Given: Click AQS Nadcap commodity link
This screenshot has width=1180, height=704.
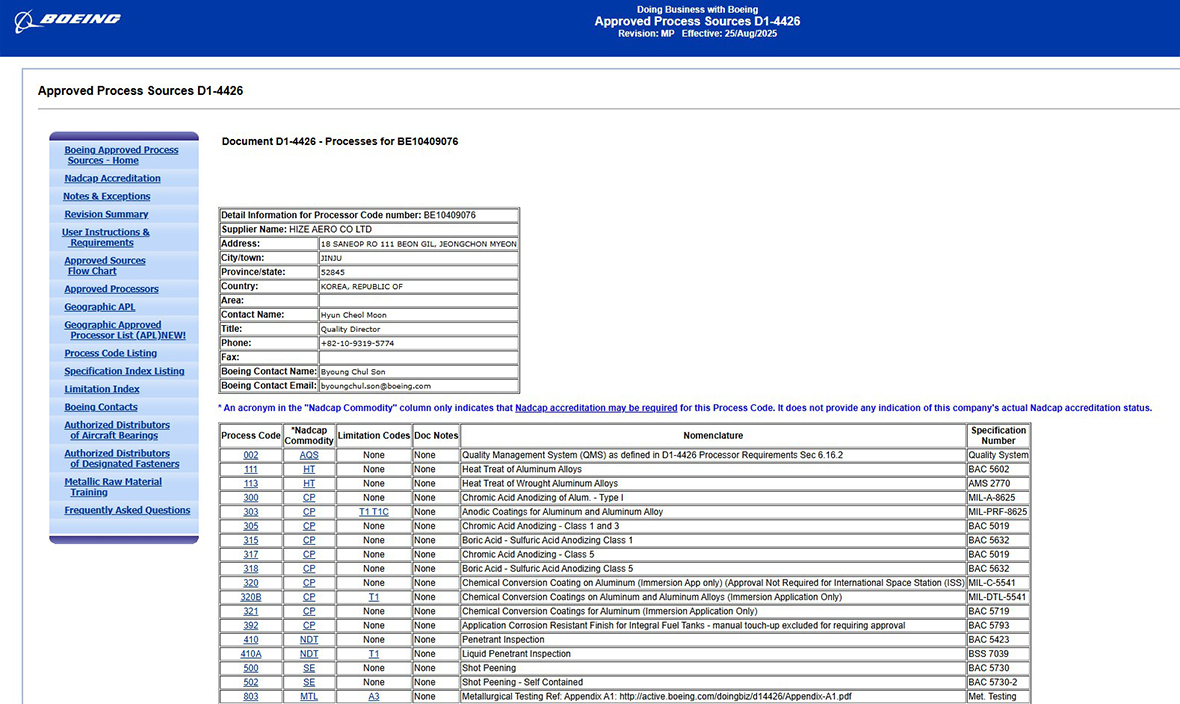Looking at the screenshot, I should pos(309,455).
